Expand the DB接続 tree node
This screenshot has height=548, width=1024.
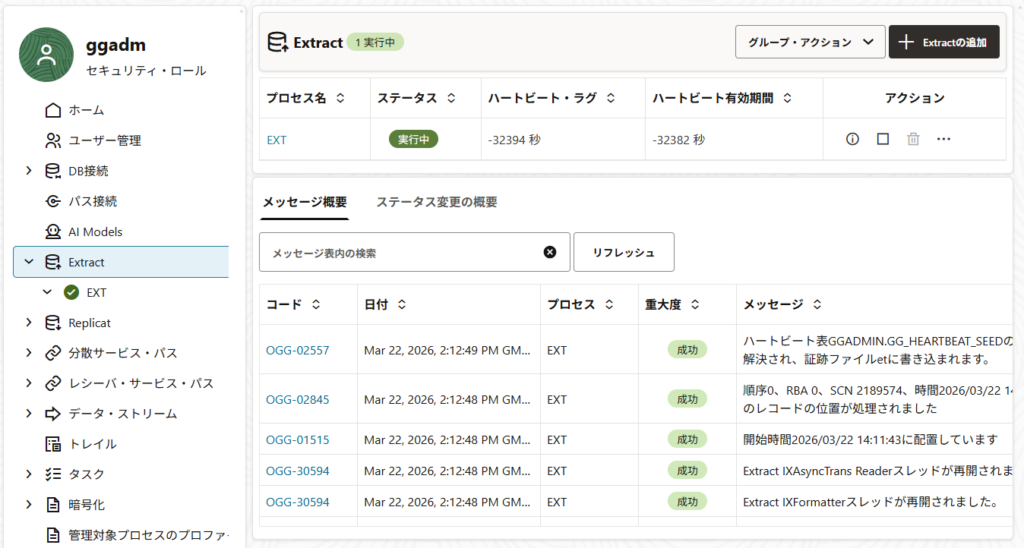click(x=28, y=171)
